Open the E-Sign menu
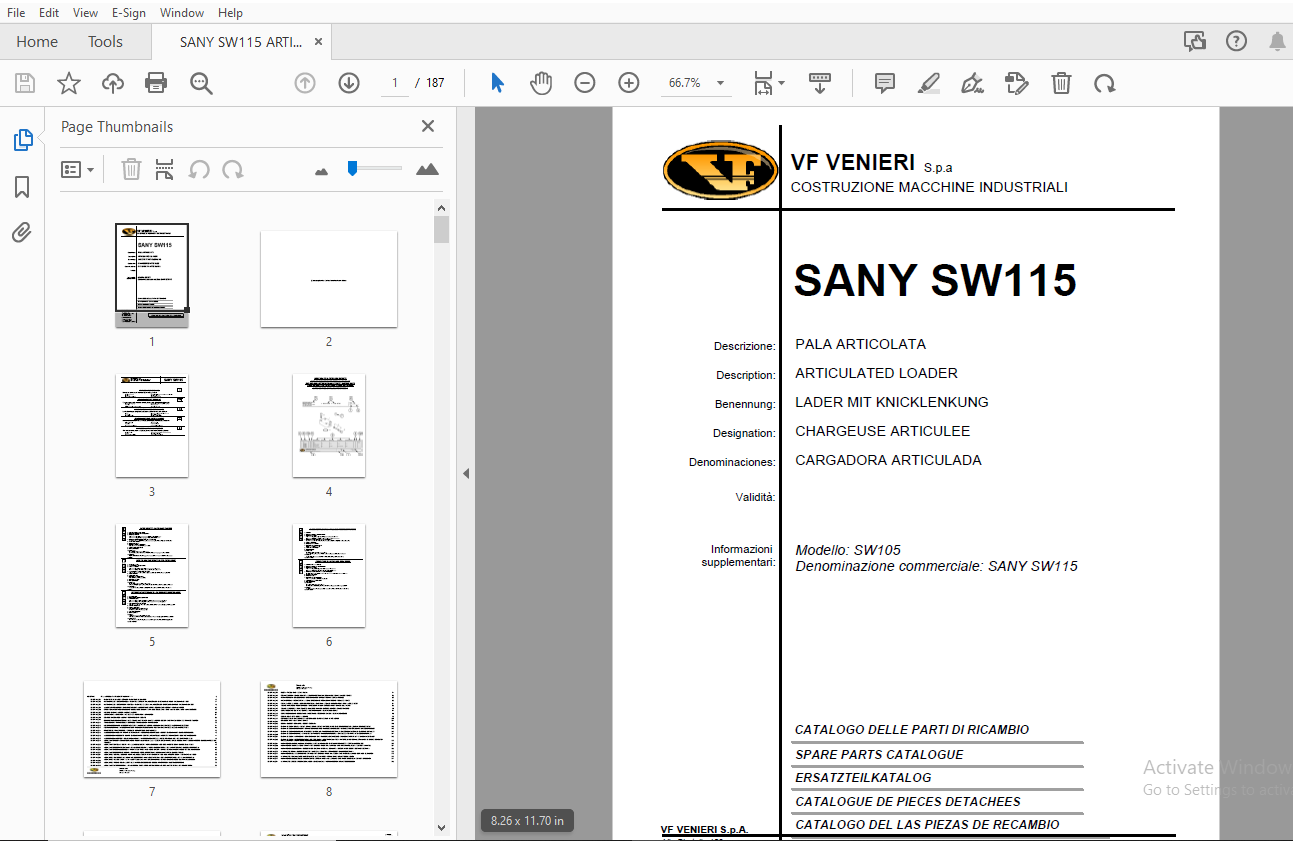This screenshot has height=841, width=1293. click(128, 12)
